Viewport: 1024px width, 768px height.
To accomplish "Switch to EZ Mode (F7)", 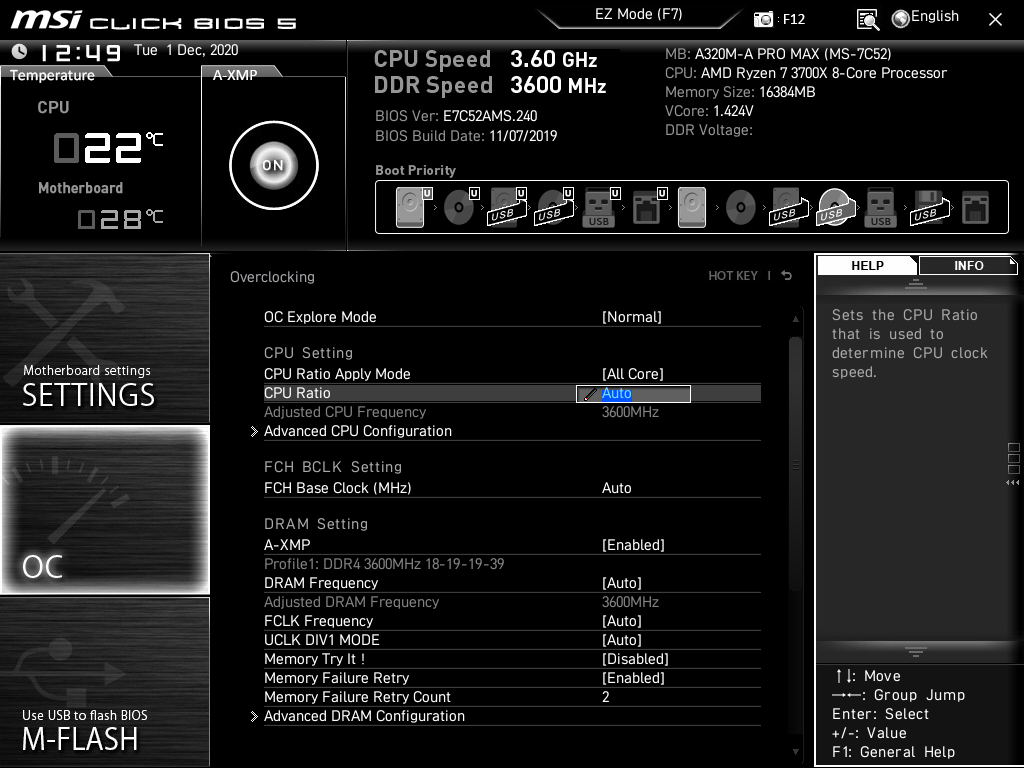I will [638, 14].
